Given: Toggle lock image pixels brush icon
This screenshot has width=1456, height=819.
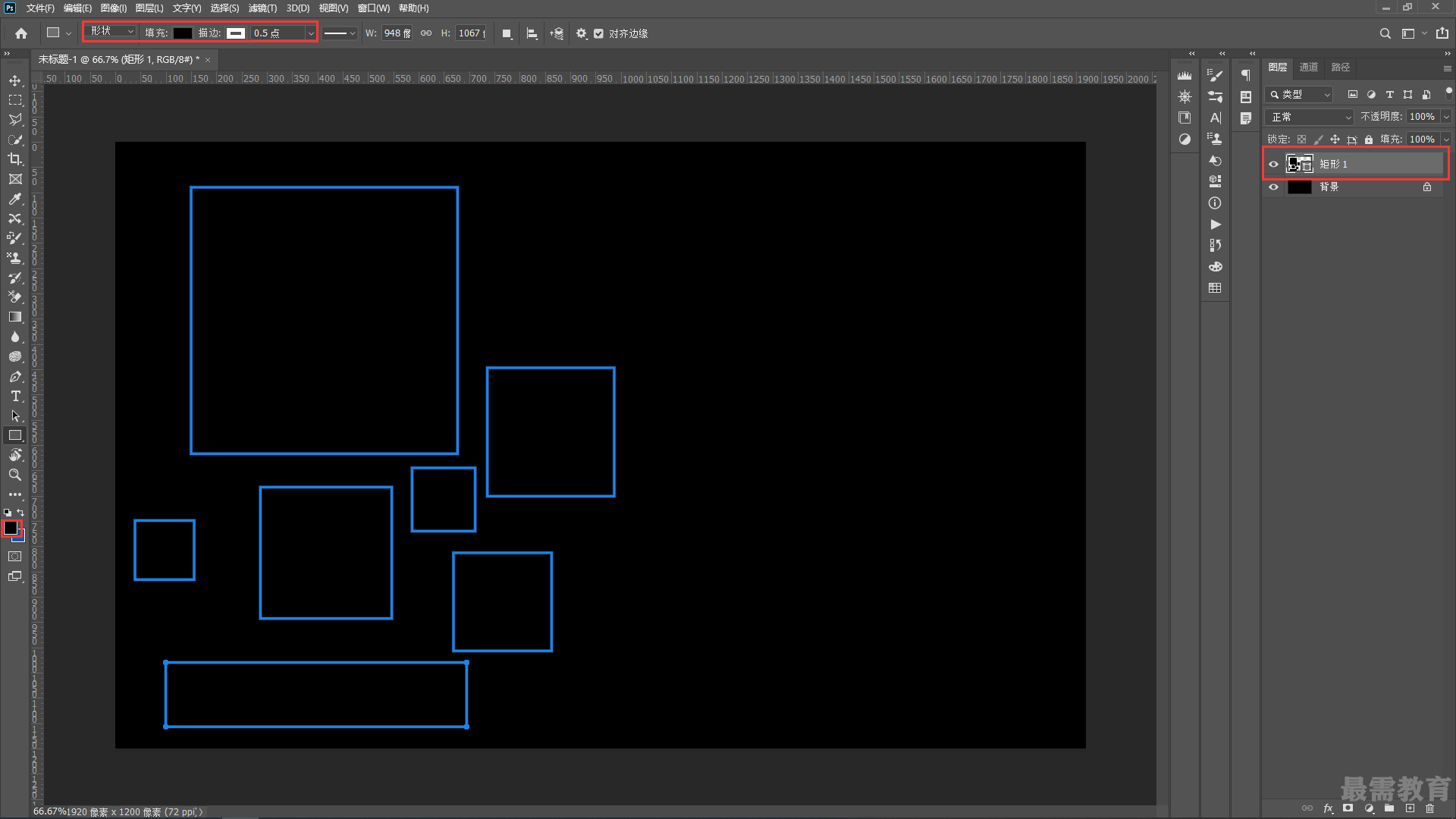Looking at the screenshot, I should pos(1318,140).
